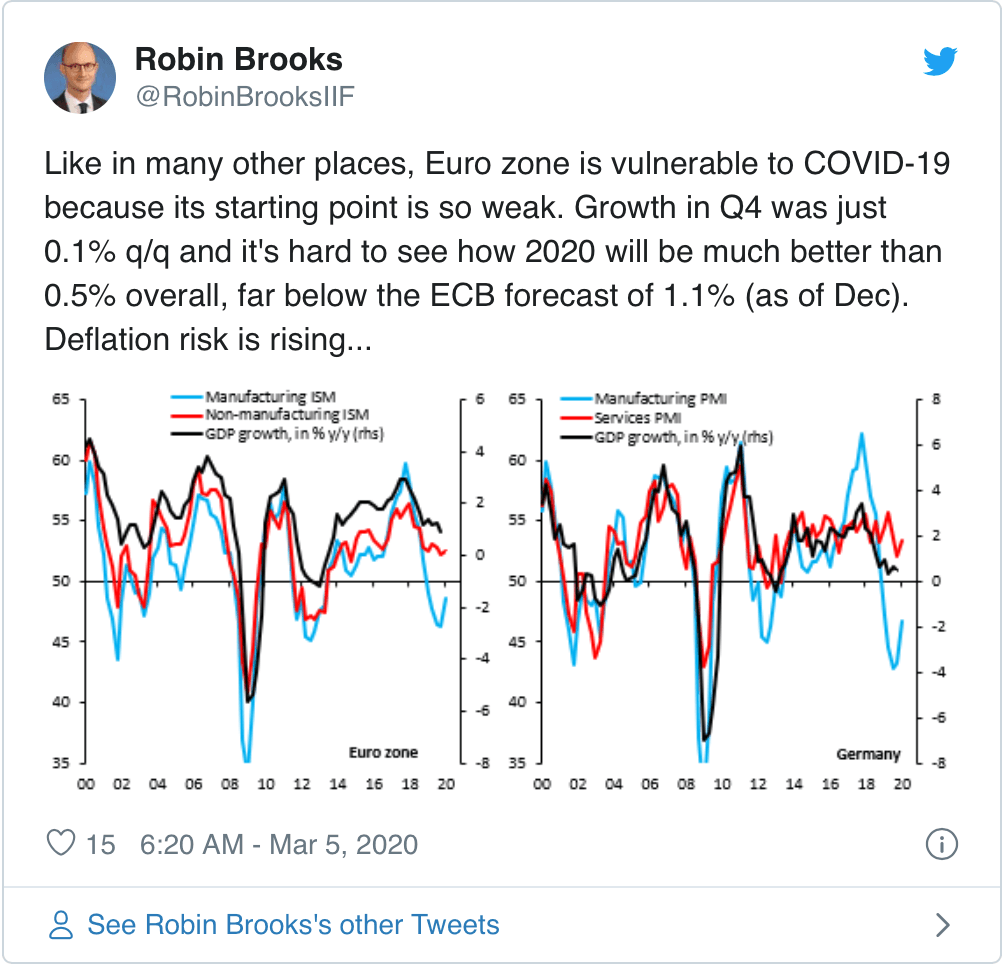The height and width of the screenshot is (972, 1006).
Task: Open the tweet info icon
Action: tap(941, 845)
